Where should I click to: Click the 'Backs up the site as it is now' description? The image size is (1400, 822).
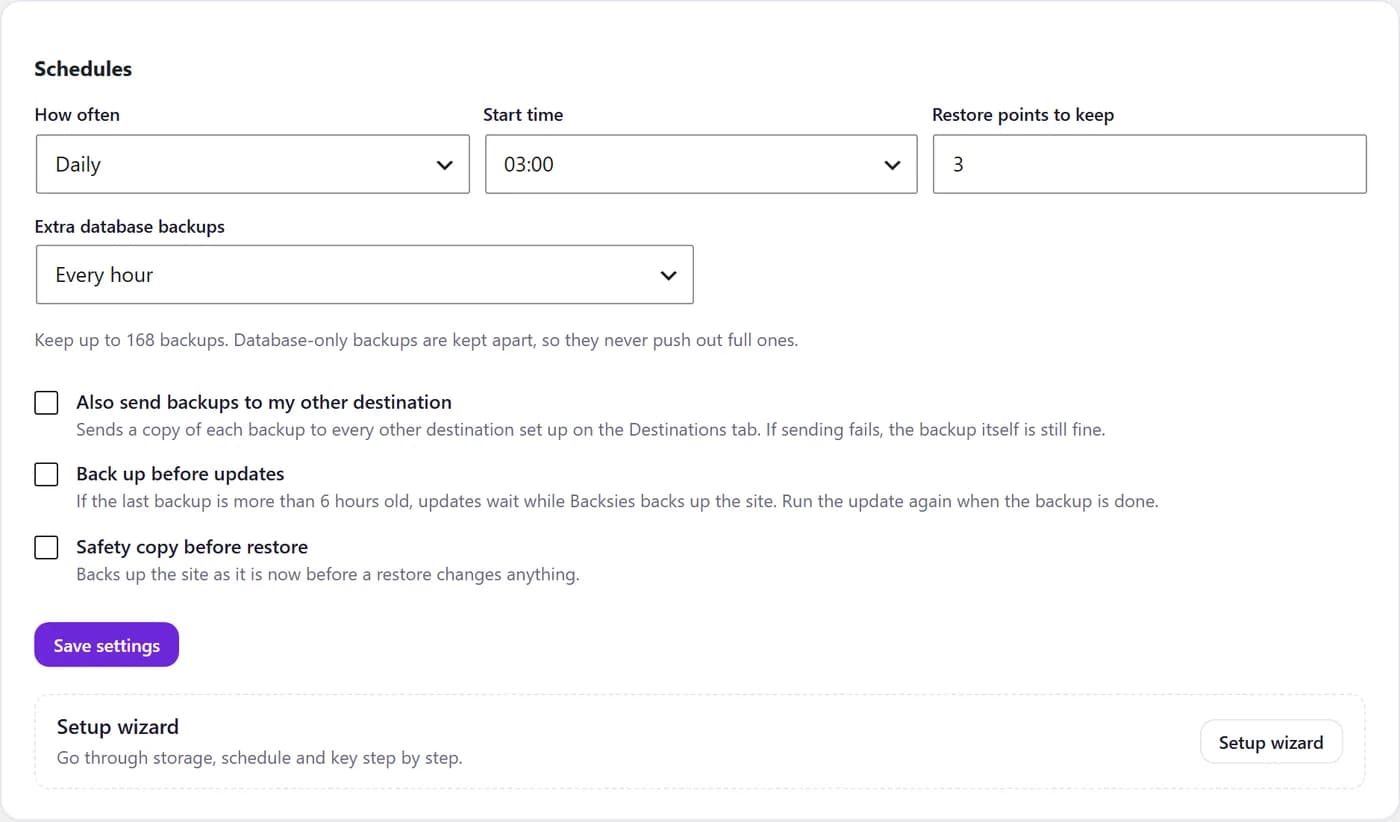point(328,575)
